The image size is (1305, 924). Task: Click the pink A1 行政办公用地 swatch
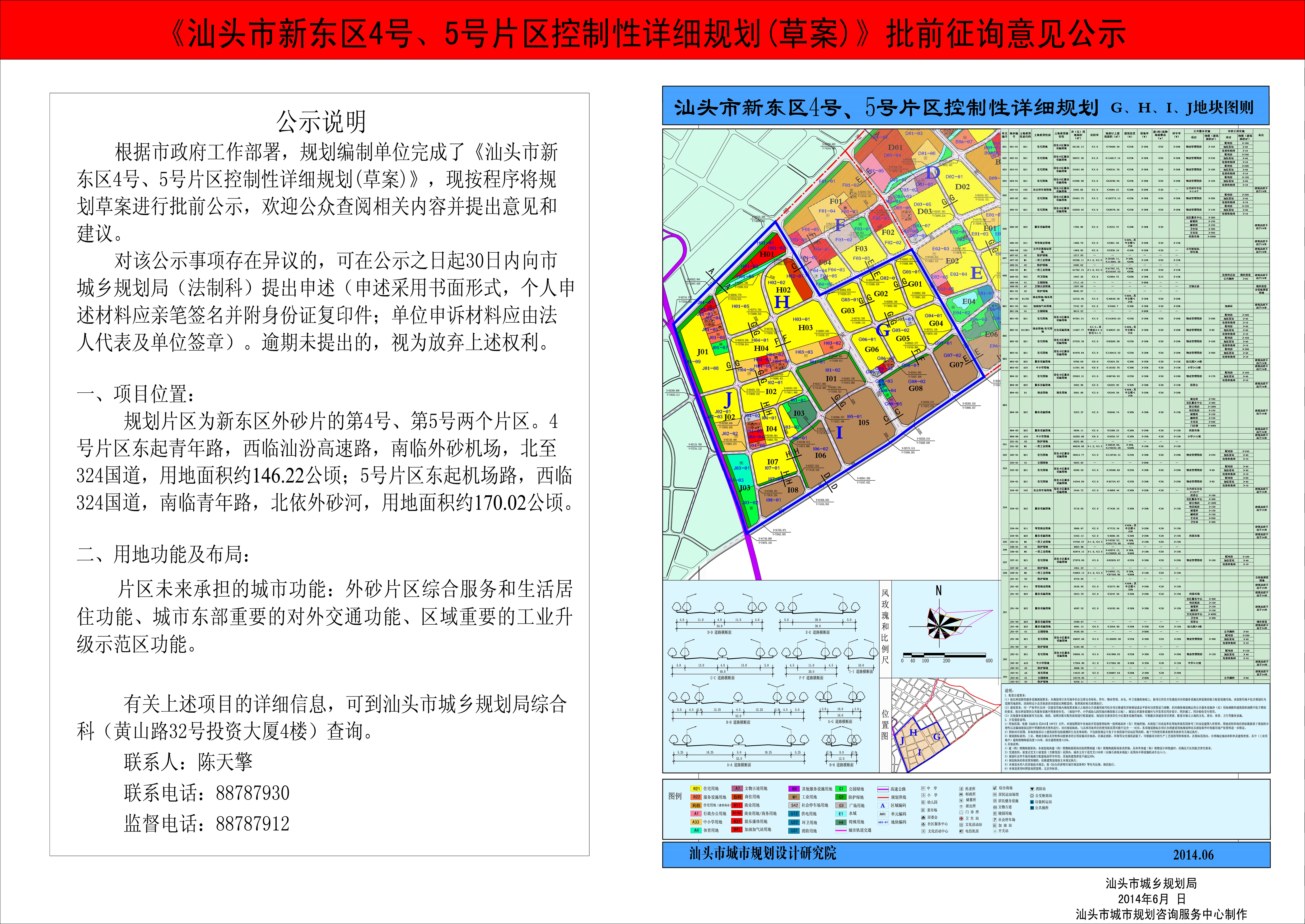pos(696,814)
